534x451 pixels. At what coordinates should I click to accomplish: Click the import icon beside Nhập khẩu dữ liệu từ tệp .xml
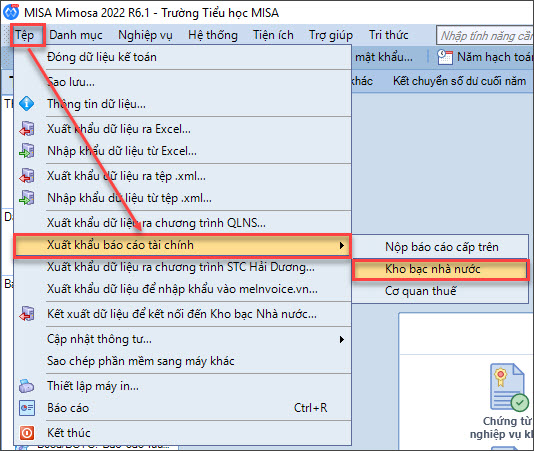click(x=27, y=198)
